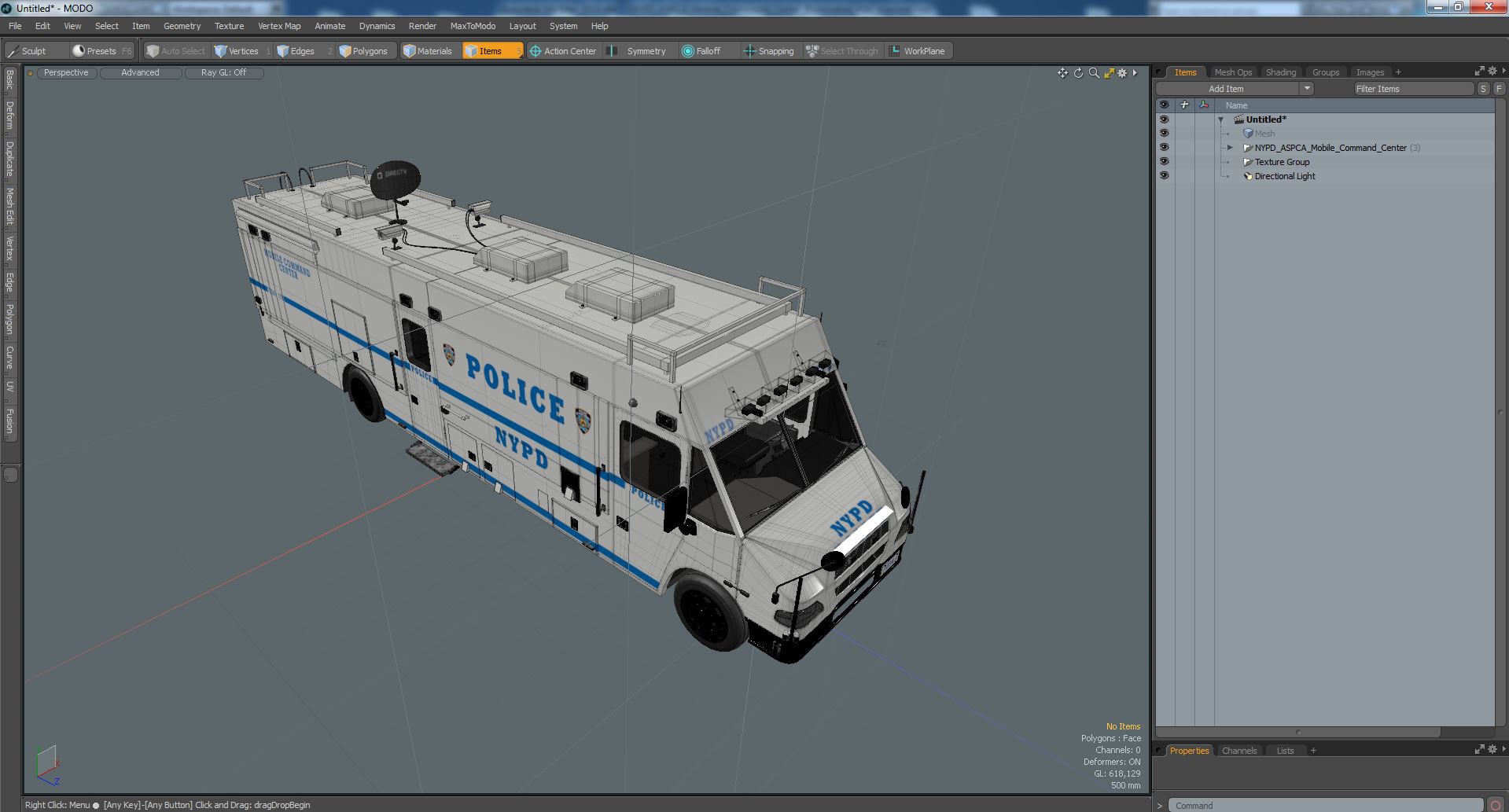Open the Ray GL: Off dropdown
Viewport: 1509px width, 812px height.
point(224,72)
